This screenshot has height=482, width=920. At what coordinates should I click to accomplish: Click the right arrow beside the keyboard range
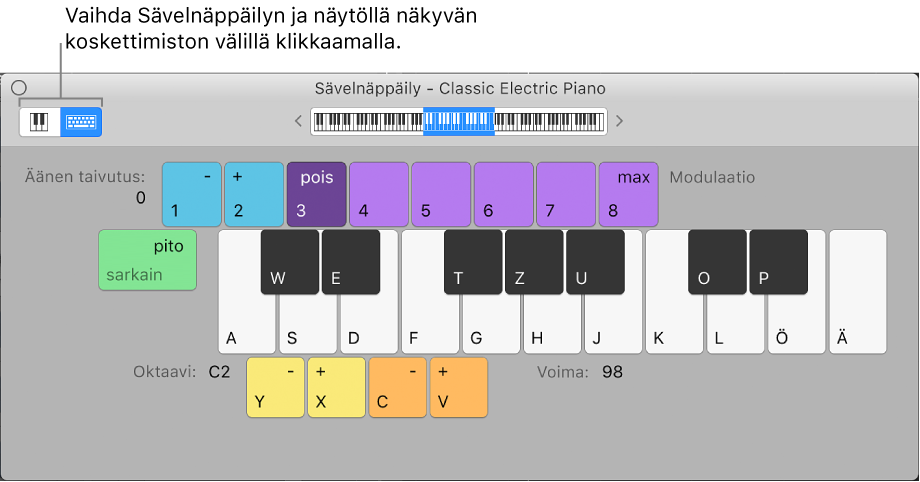click(x=620, y=122)
